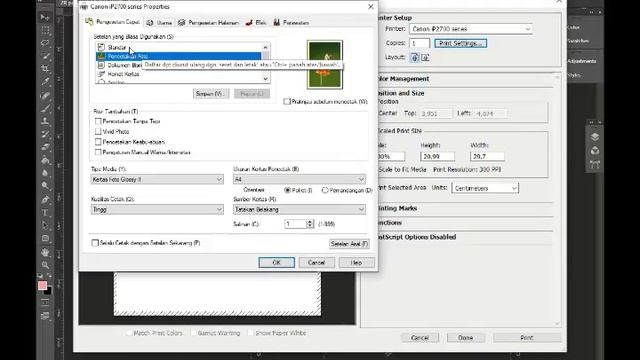Viewport: 640px width, 360px height.
Task: Select the Dodge tool
Action: (x=45, y=186)
